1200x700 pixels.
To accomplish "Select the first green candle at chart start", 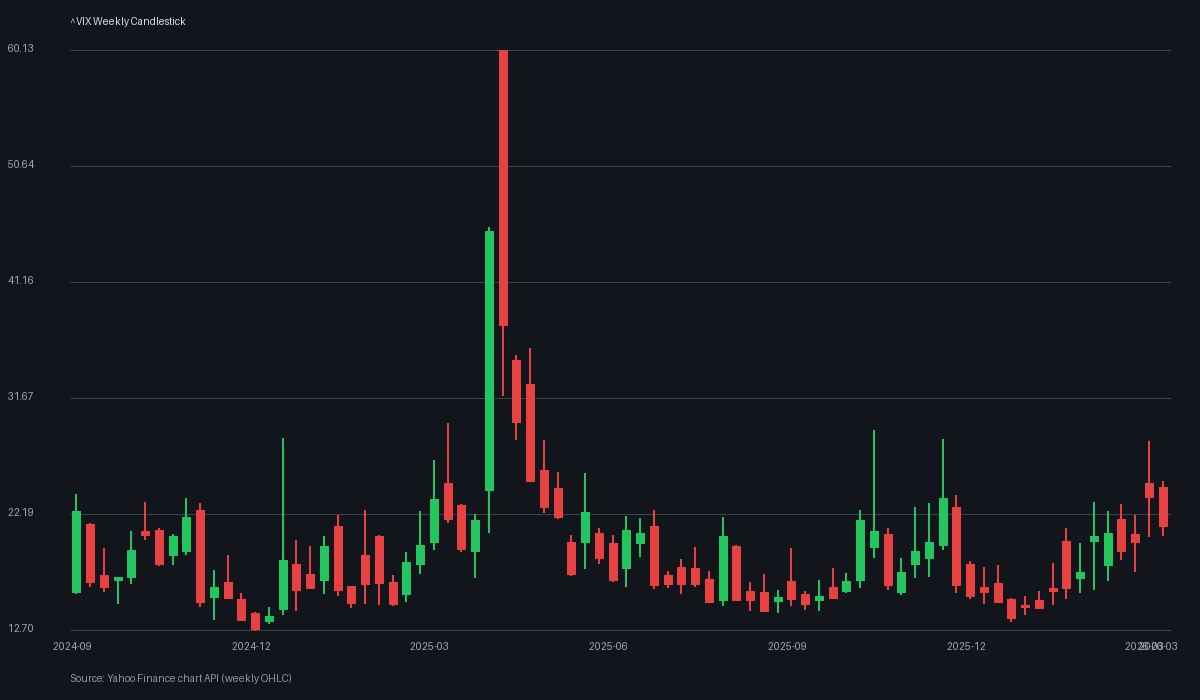I will click(74, 550).
